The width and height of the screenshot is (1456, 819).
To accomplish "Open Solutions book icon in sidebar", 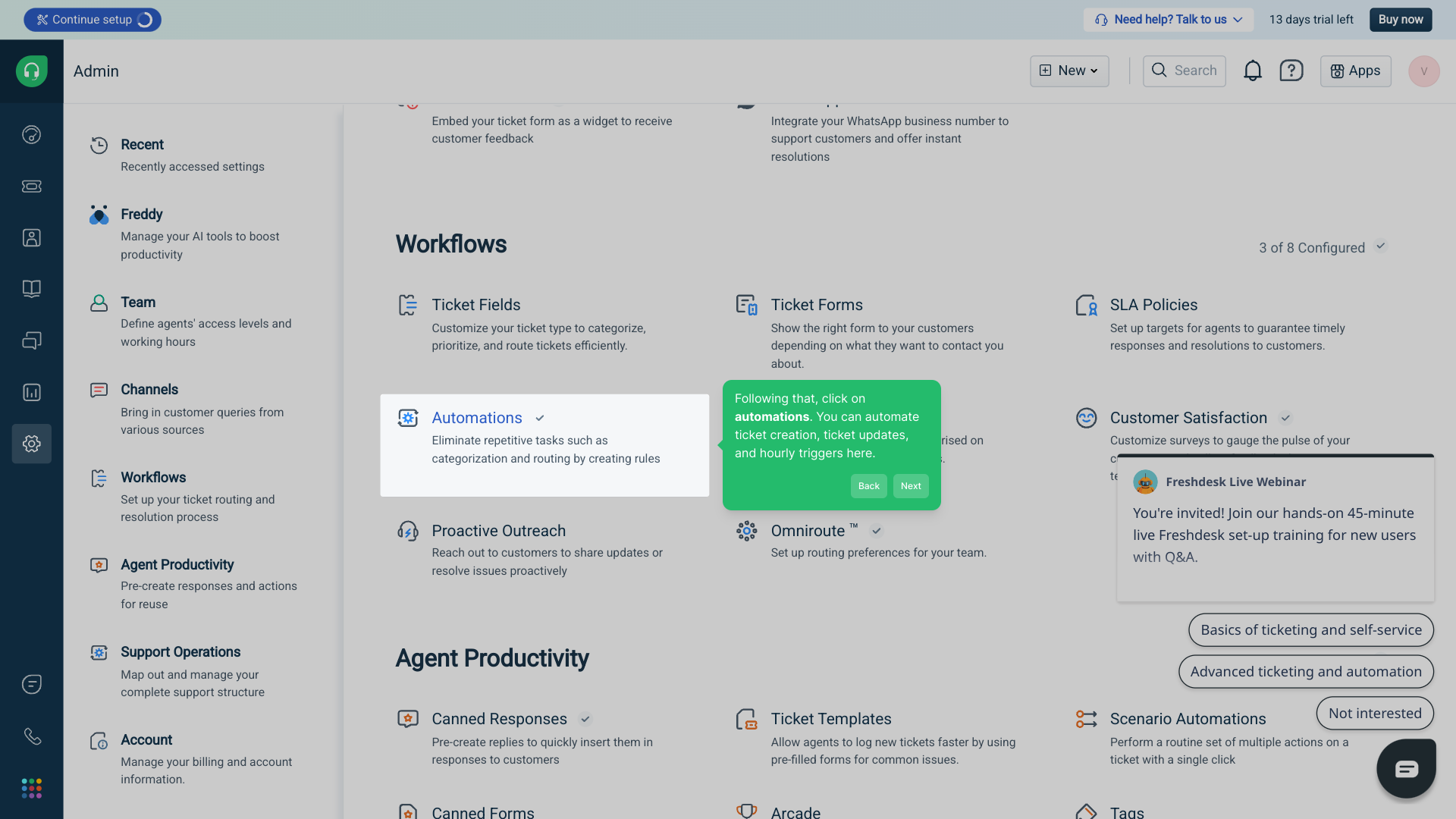I will [31, 289].
